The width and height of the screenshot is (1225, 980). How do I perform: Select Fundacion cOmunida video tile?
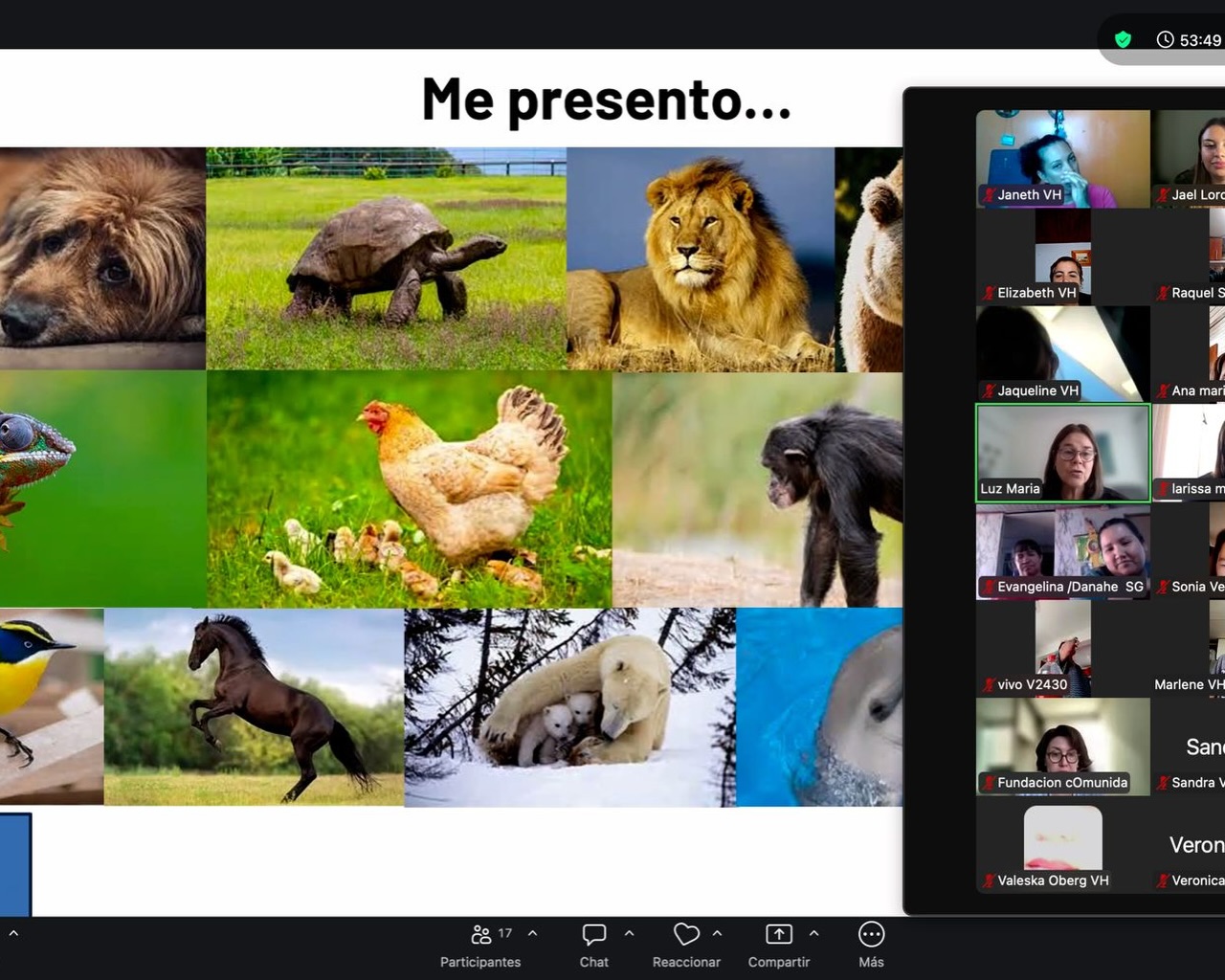1062,746
